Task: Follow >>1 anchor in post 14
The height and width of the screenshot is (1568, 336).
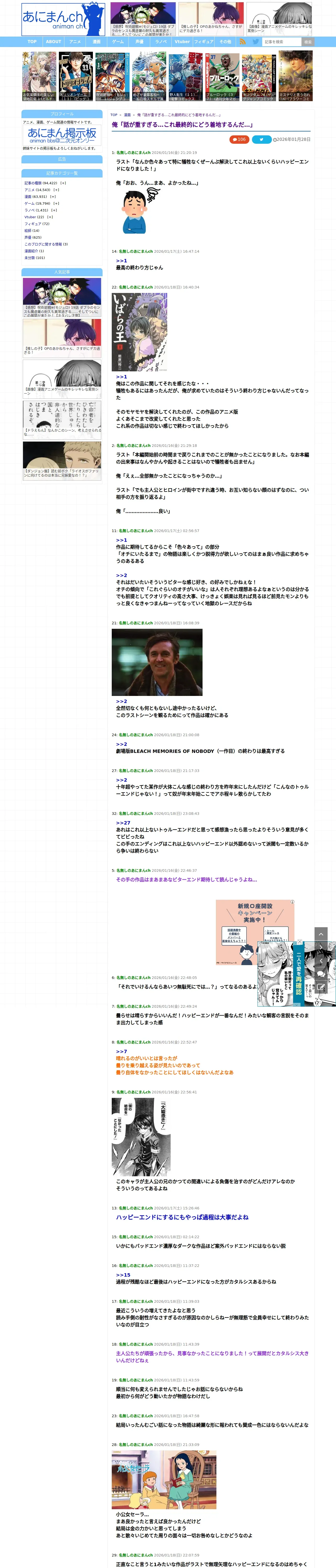Action: click(121, 261)
